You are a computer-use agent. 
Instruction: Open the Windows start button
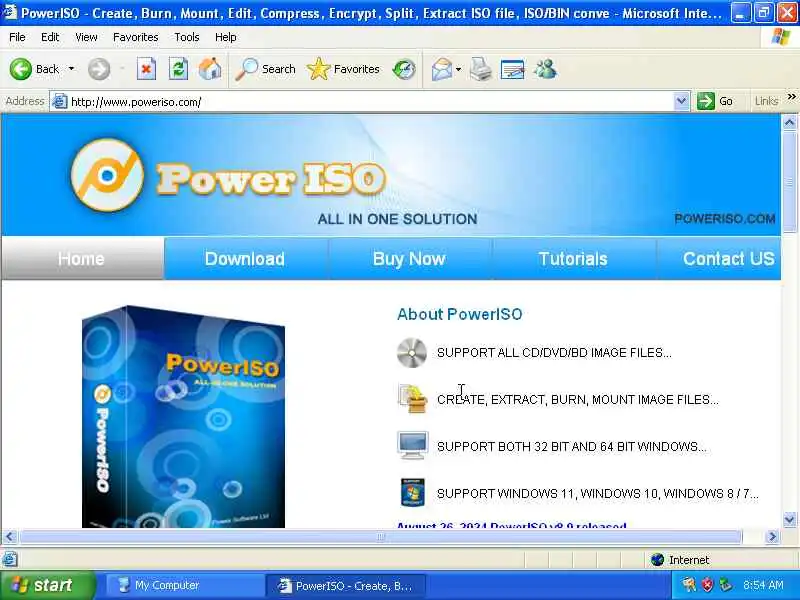47,585
